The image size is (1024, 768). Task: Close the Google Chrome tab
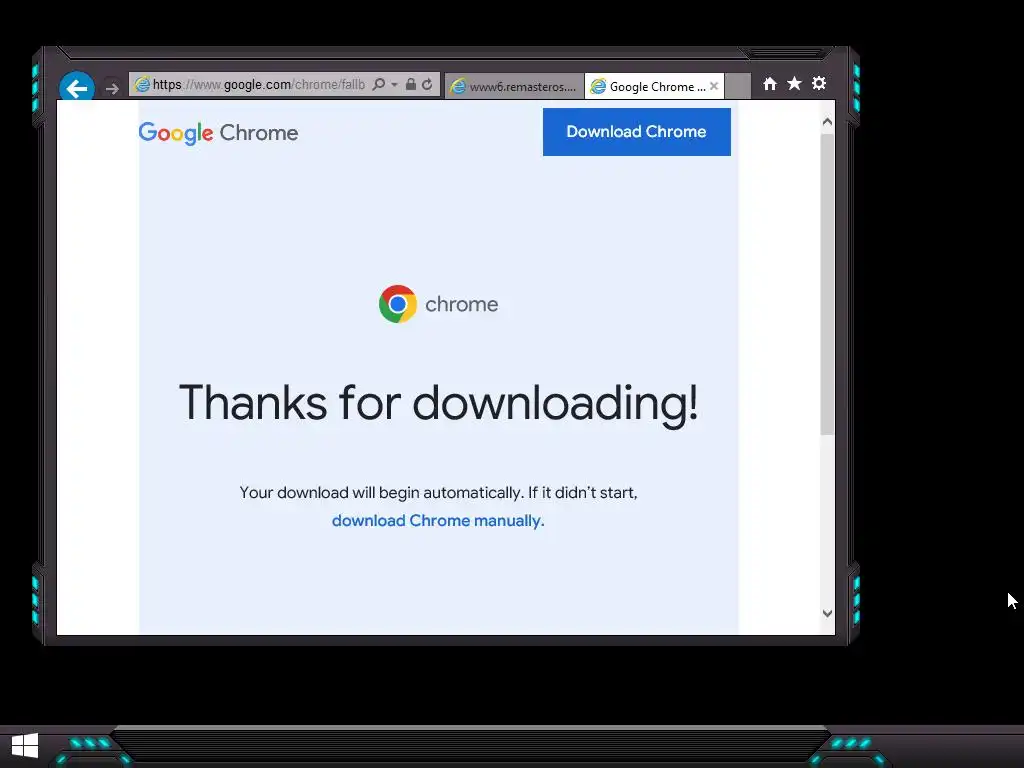click(x=714, y=86)
